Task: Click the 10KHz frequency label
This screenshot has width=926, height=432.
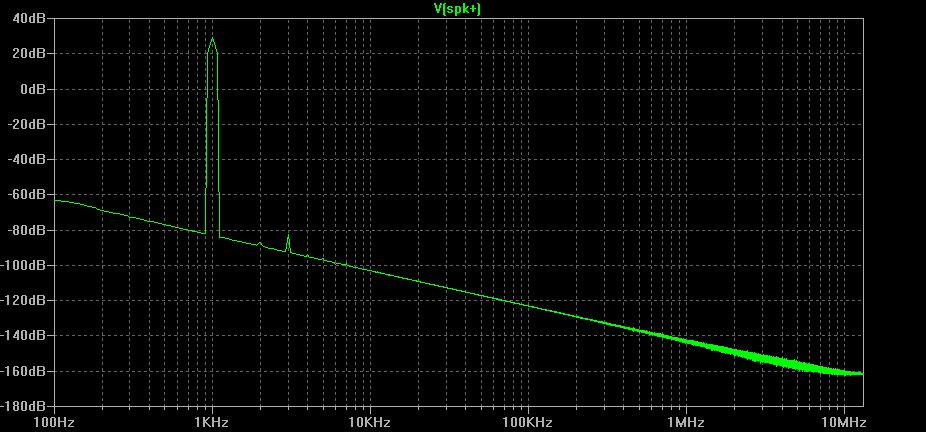Action: pos(369,423)
